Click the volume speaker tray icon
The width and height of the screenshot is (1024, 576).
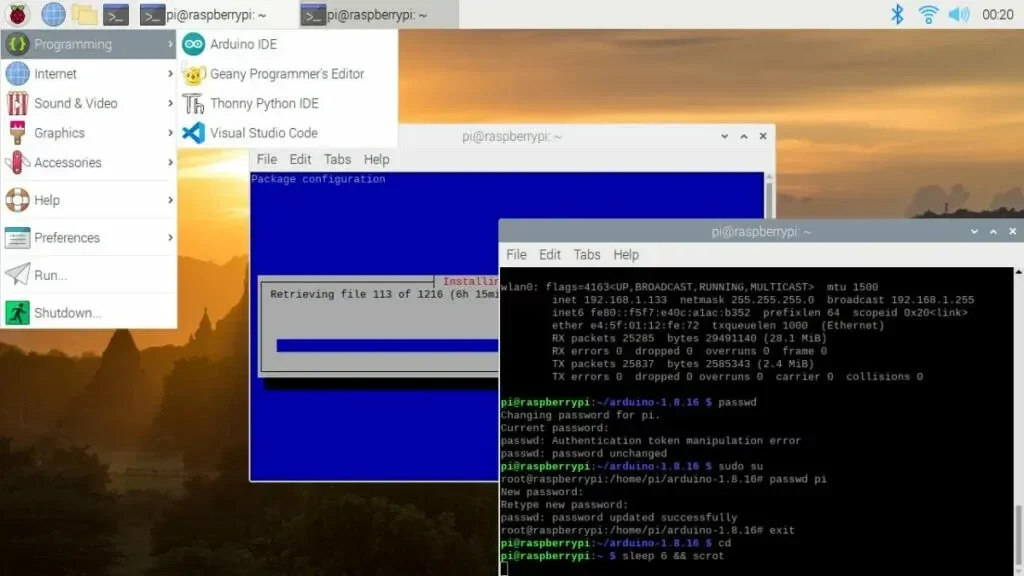[959, 14]
